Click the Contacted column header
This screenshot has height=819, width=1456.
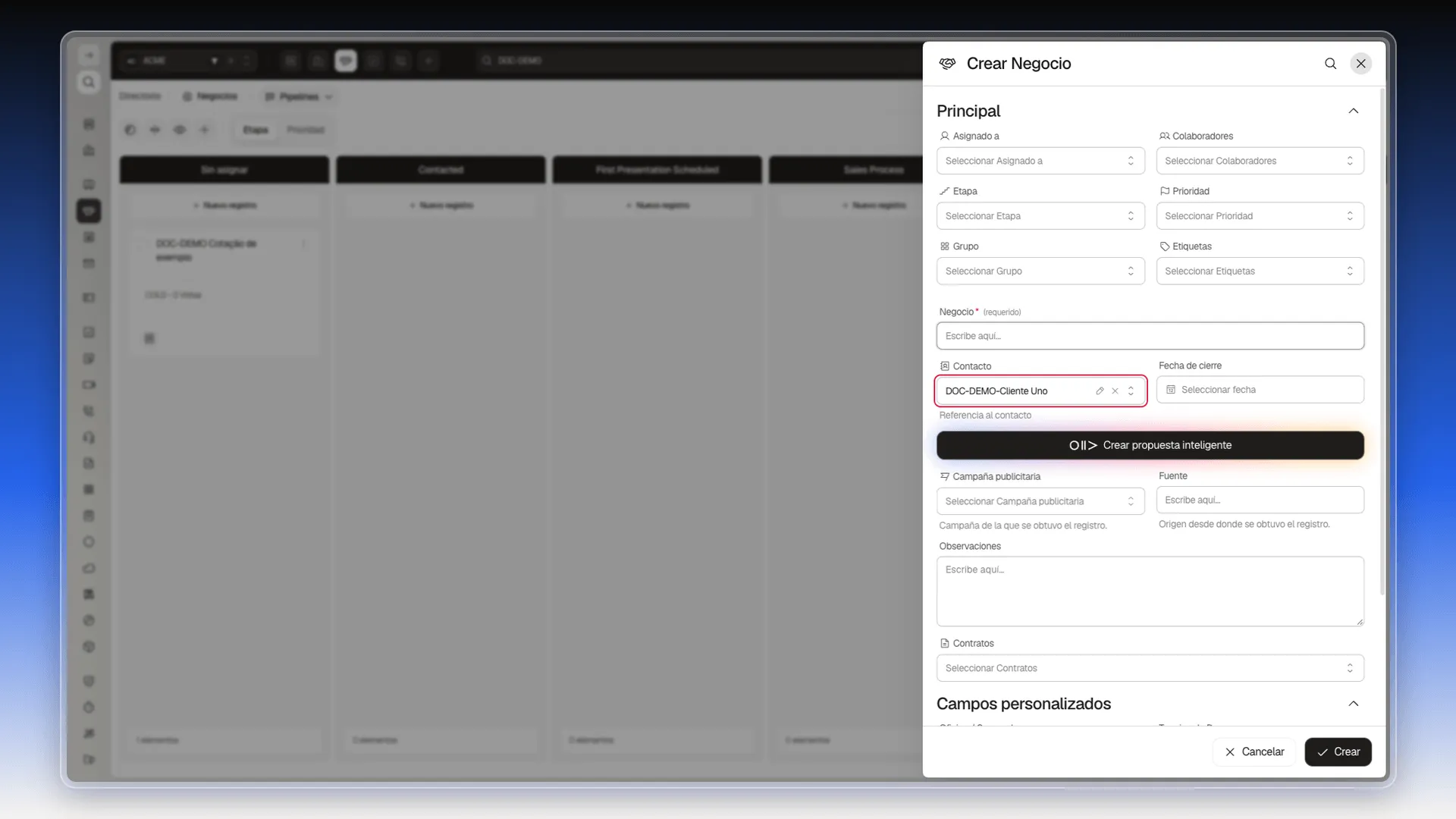pos(441,170)
